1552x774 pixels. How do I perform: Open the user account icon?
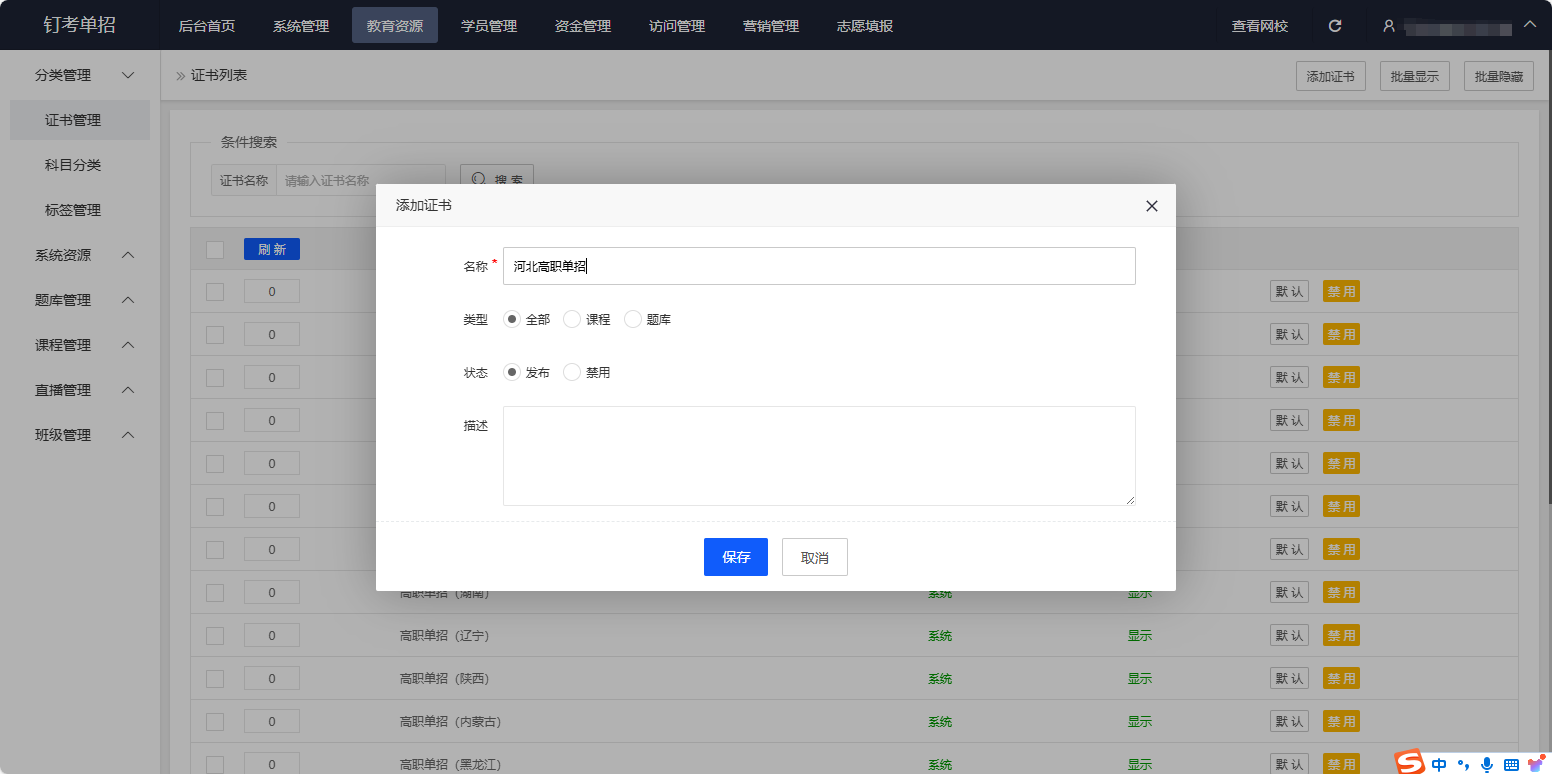coord(1389,26)
